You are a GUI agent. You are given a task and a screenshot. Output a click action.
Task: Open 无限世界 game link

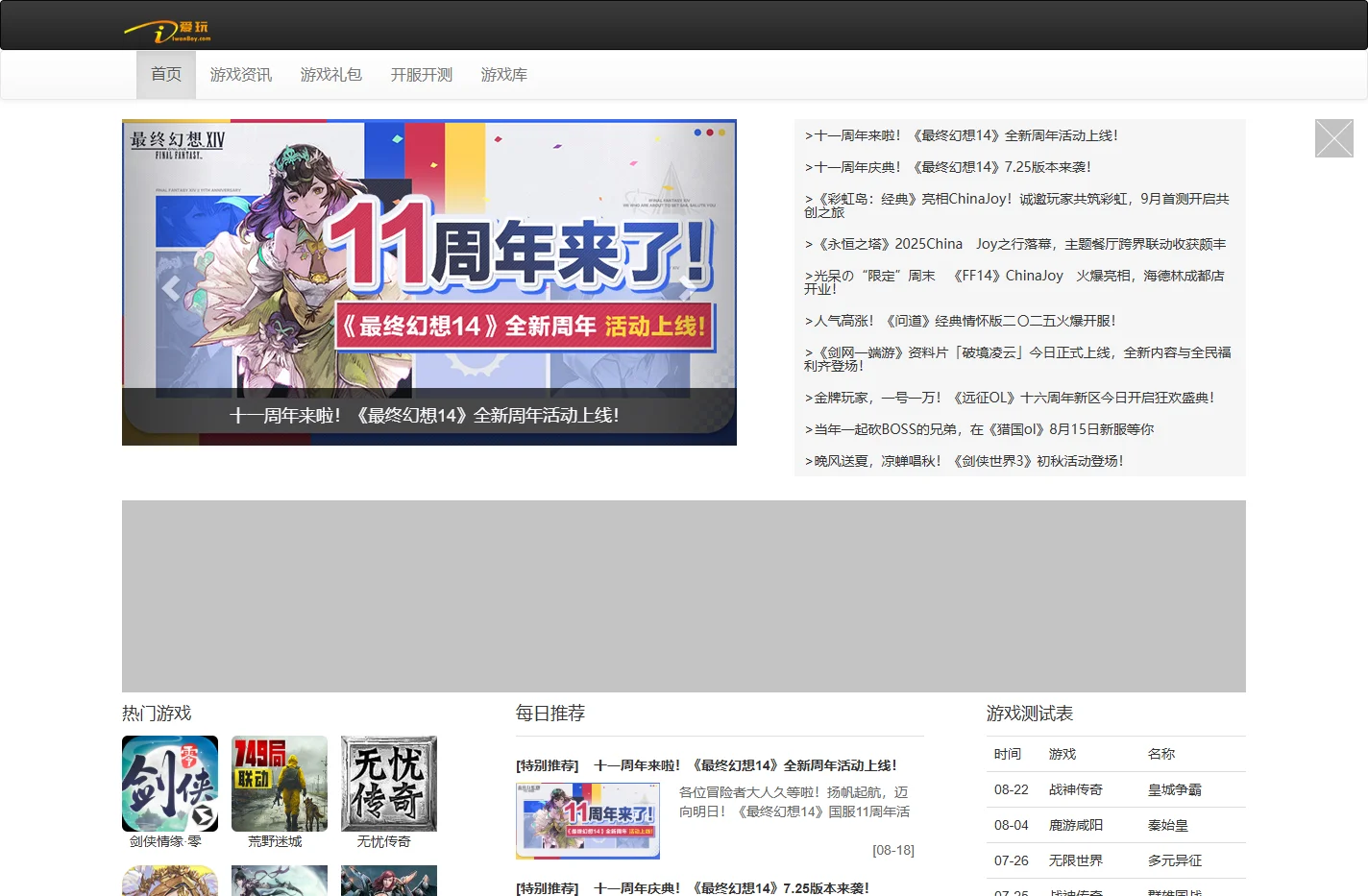tap(1076, 860)
